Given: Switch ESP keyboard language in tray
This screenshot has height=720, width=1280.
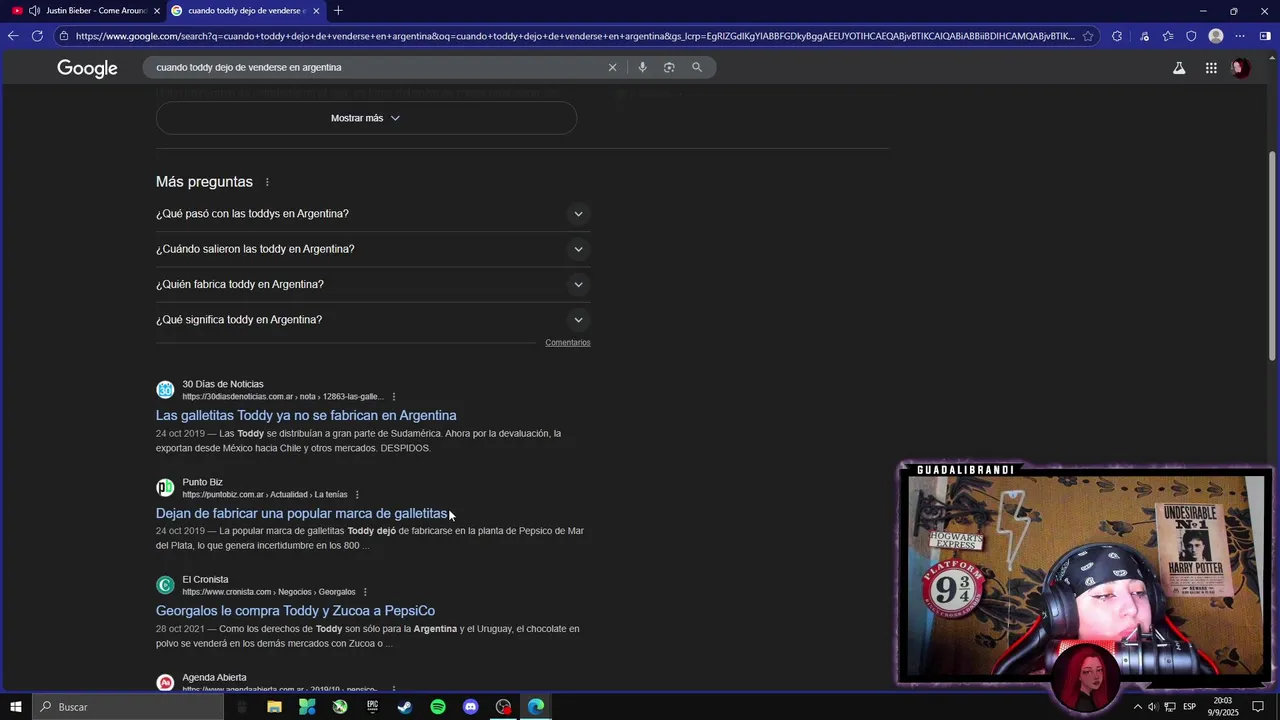Looking at the screenshot, I should [x=1190, y=707].
